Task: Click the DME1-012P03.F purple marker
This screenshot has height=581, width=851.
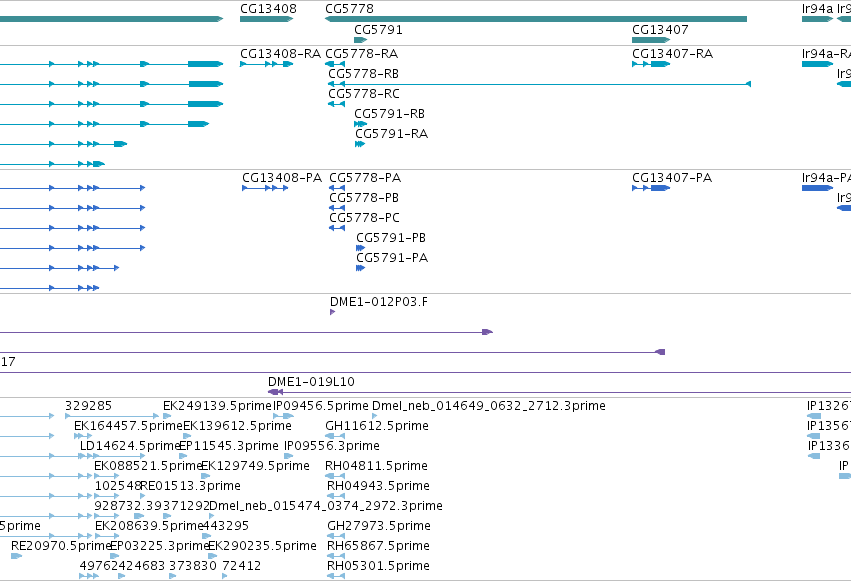Action: [x=333, y=312]
